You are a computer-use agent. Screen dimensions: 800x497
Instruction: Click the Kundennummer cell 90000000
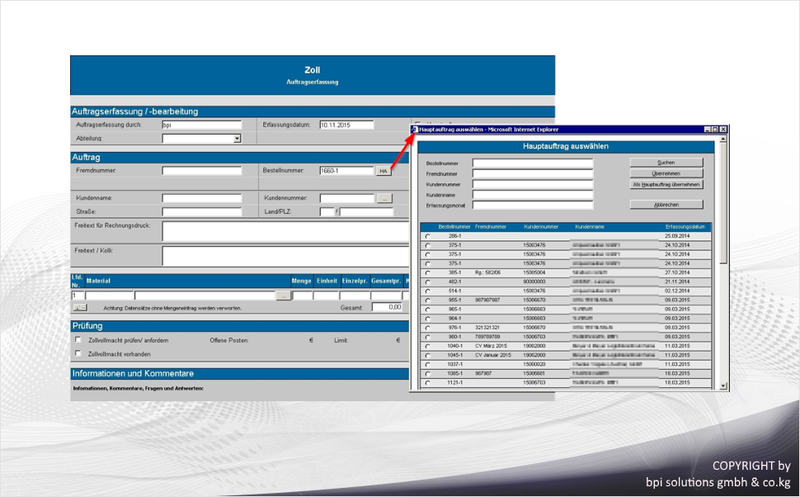[534, 282]
